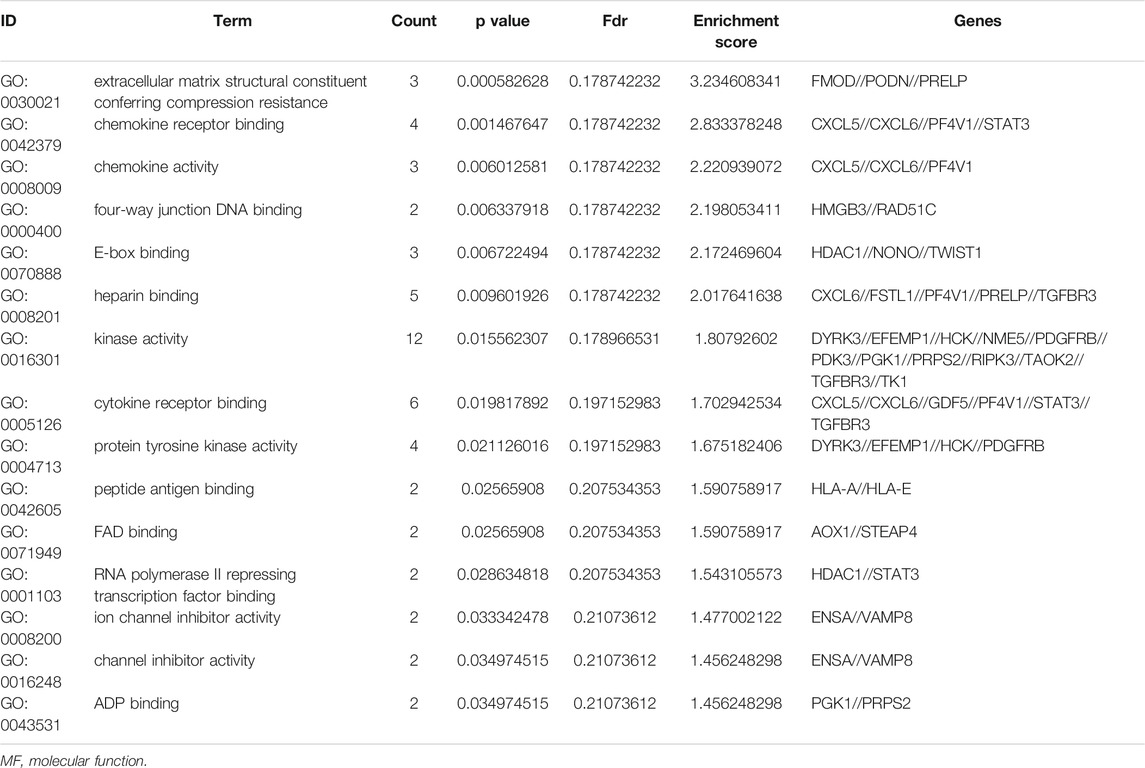Image resolution: width=1145 pixels, height=768 pixels.
Task: Click the 'Enrichment score' column header
Action: pos(736,31)
